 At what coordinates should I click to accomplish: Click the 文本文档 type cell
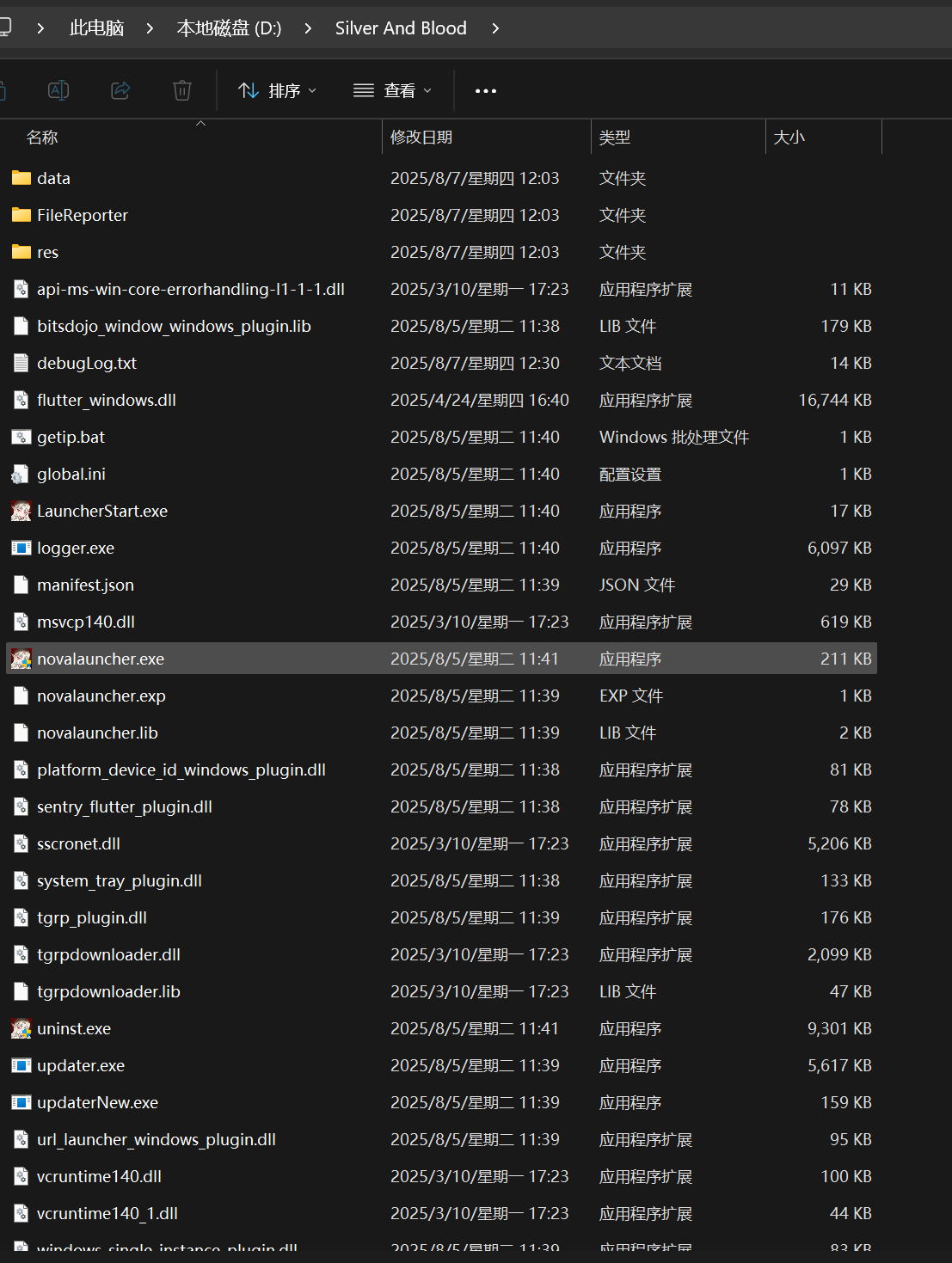tap(630, 363)
